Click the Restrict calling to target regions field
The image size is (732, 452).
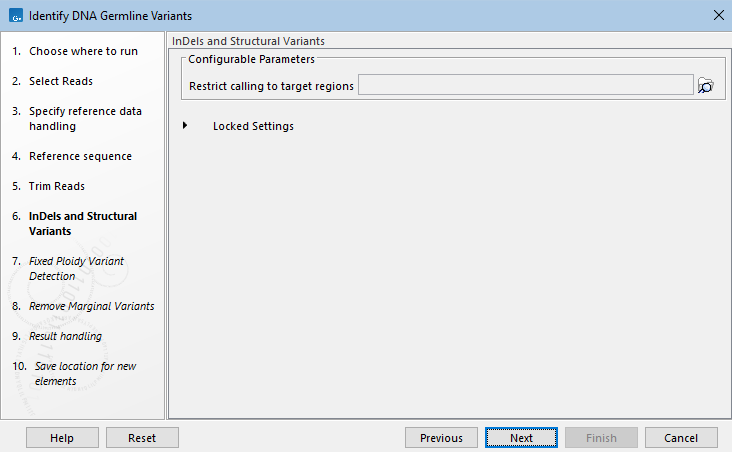525,86
